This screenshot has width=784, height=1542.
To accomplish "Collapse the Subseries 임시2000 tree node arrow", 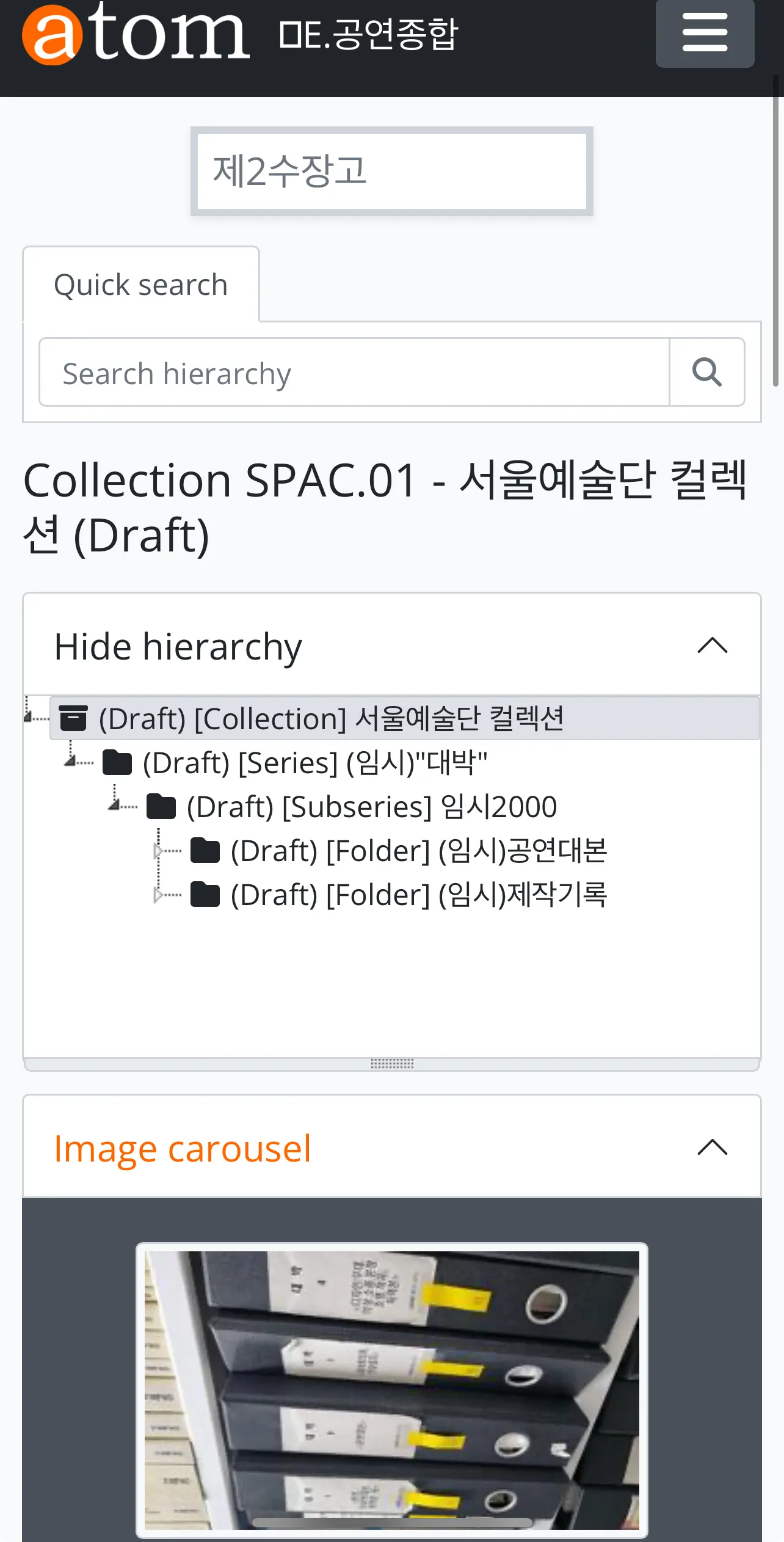I will pyautogui.click(x=114, y=806).
